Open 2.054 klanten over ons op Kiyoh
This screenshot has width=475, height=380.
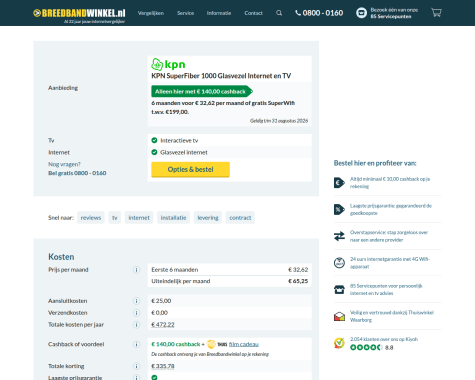point(384,339)
